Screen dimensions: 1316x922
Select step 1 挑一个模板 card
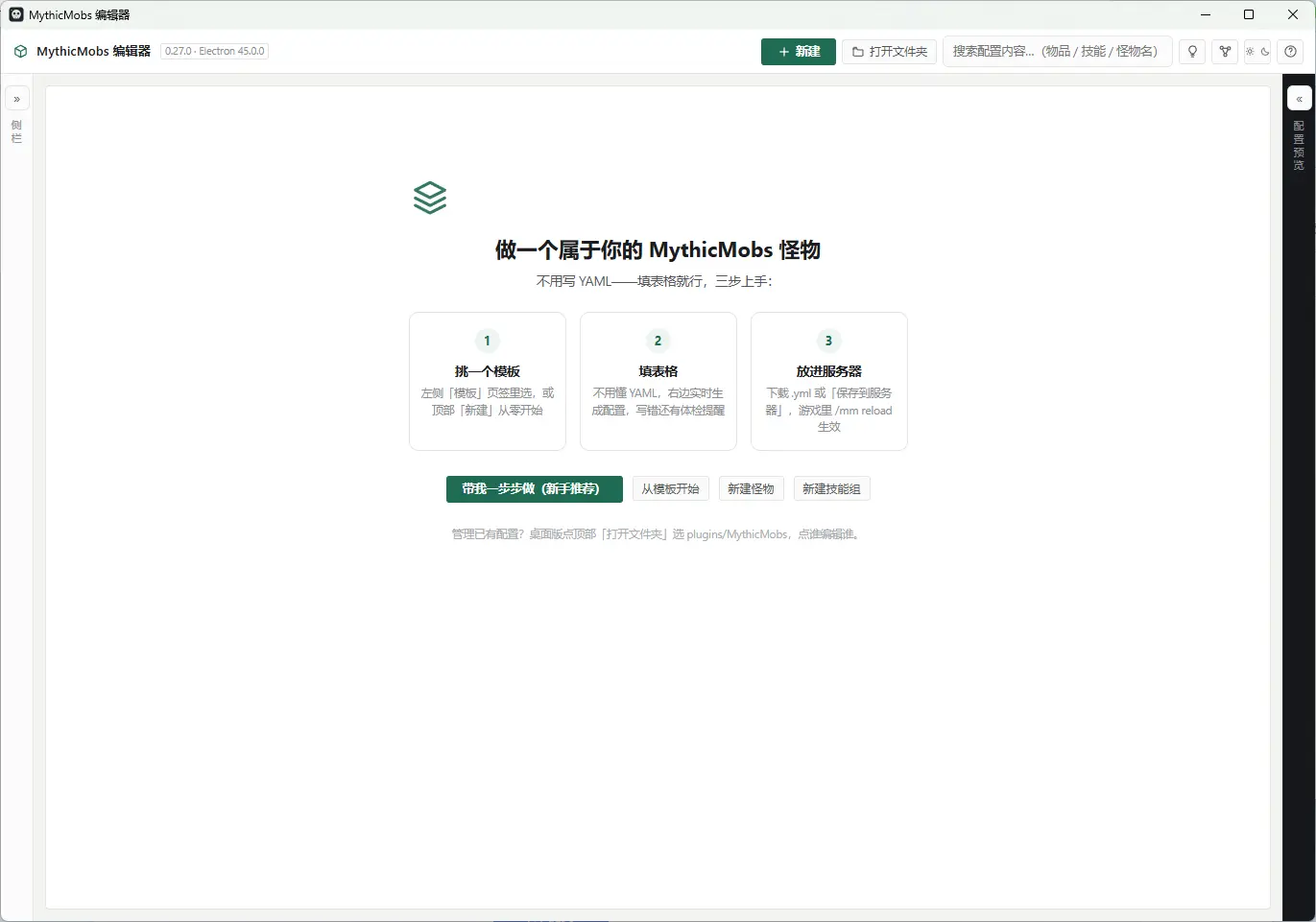pyautogui.click(x=488, y=381)
